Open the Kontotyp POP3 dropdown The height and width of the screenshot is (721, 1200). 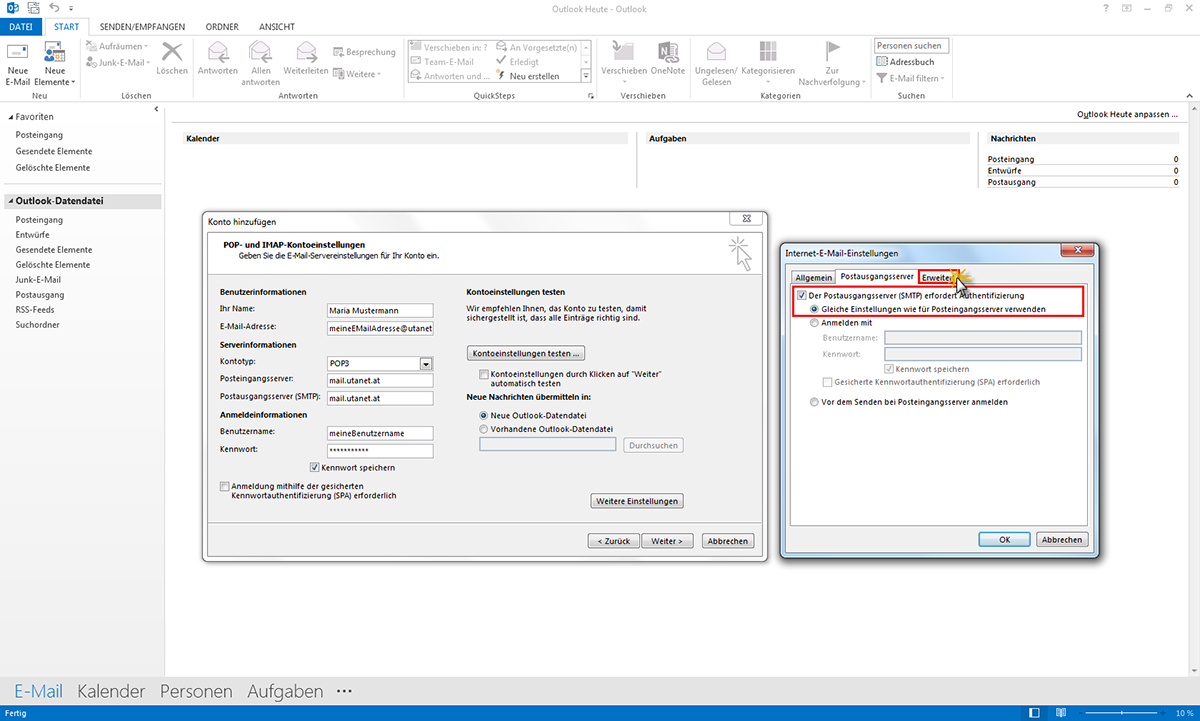coord(425,364)
